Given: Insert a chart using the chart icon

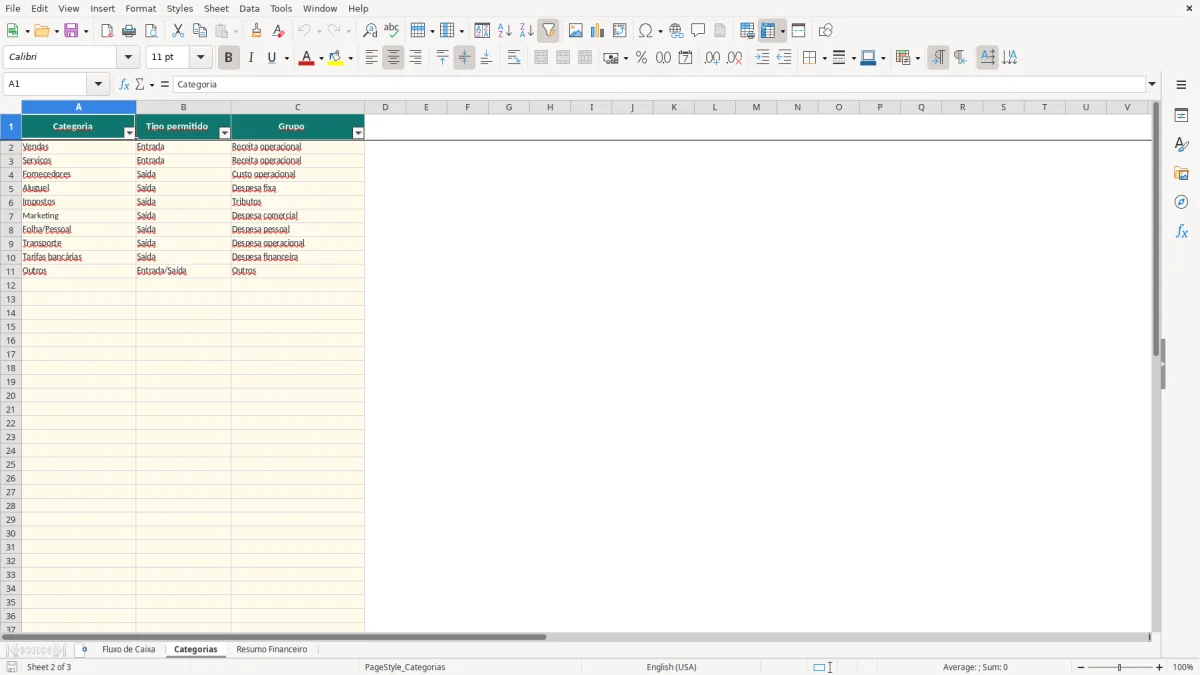Looking at the screenshot, I should pos(597,31).
